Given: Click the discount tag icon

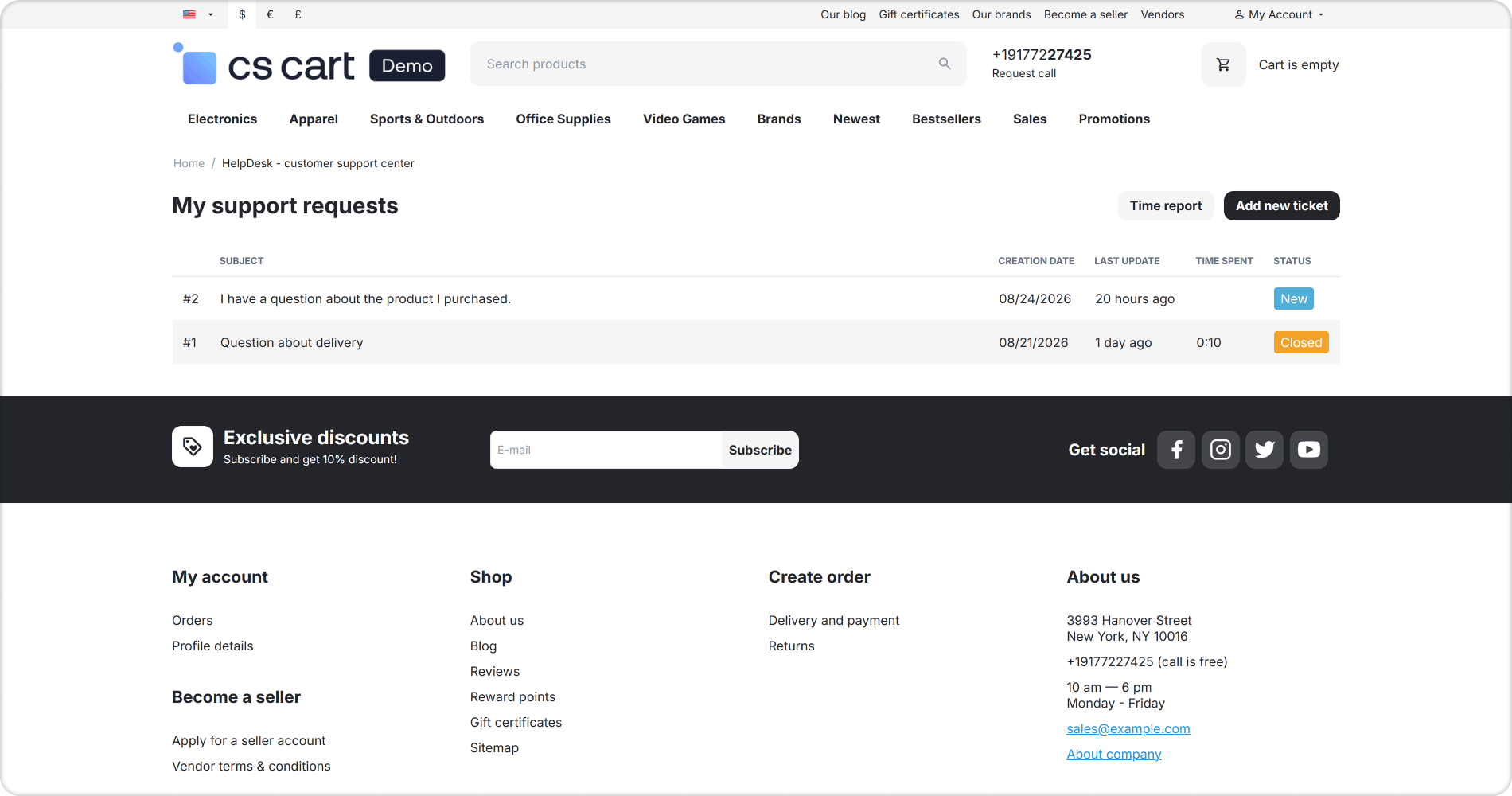Looking at the screenshot, I should pyautogui.click(x=193, y=447).
